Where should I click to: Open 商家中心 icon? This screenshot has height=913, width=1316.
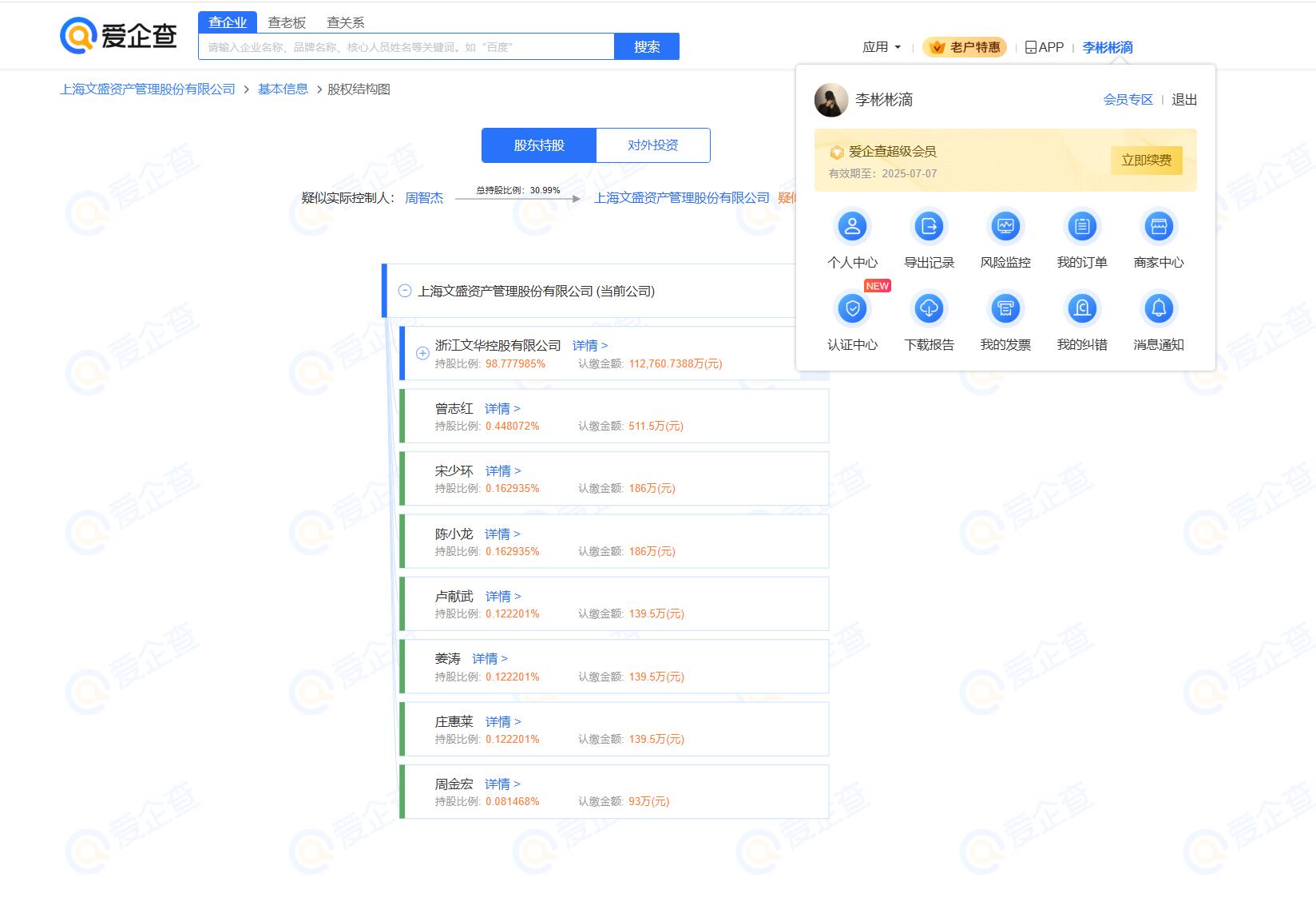[x=1159, y=227]
